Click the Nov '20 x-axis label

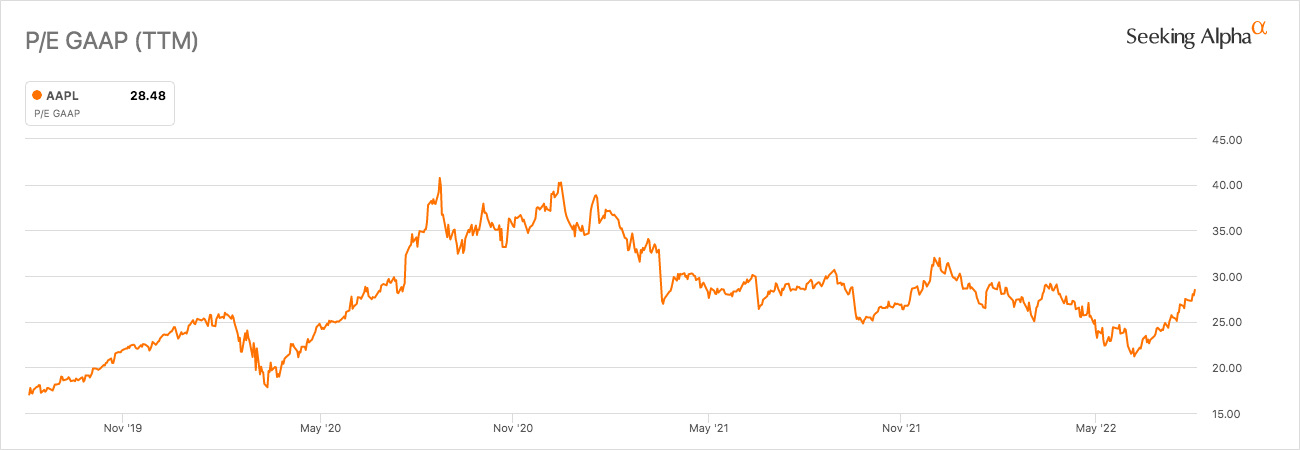point(513,429)
